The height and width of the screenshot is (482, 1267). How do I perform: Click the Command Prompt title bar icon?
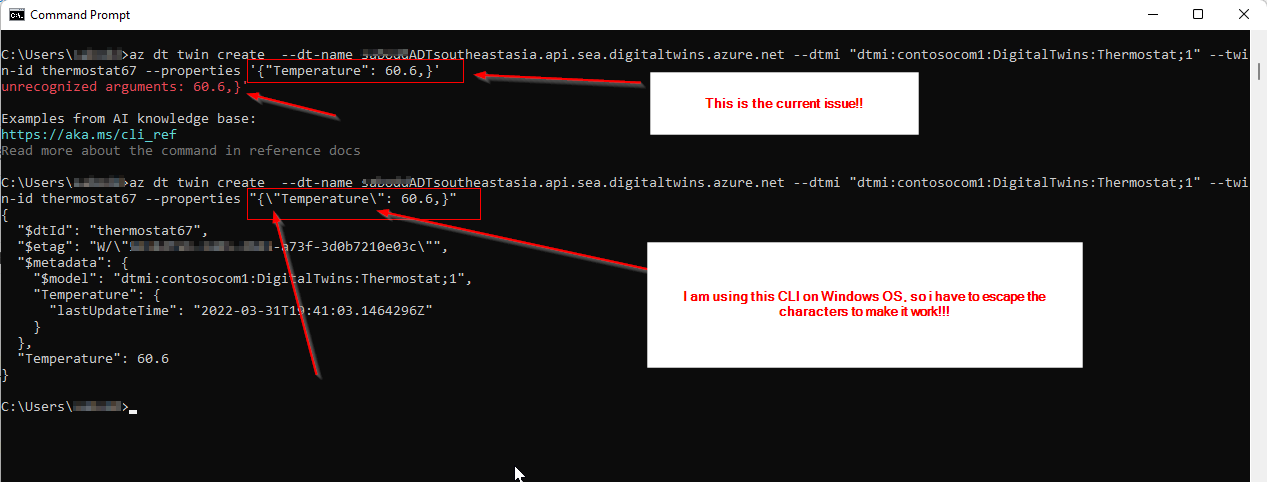[x=16, y=15]
